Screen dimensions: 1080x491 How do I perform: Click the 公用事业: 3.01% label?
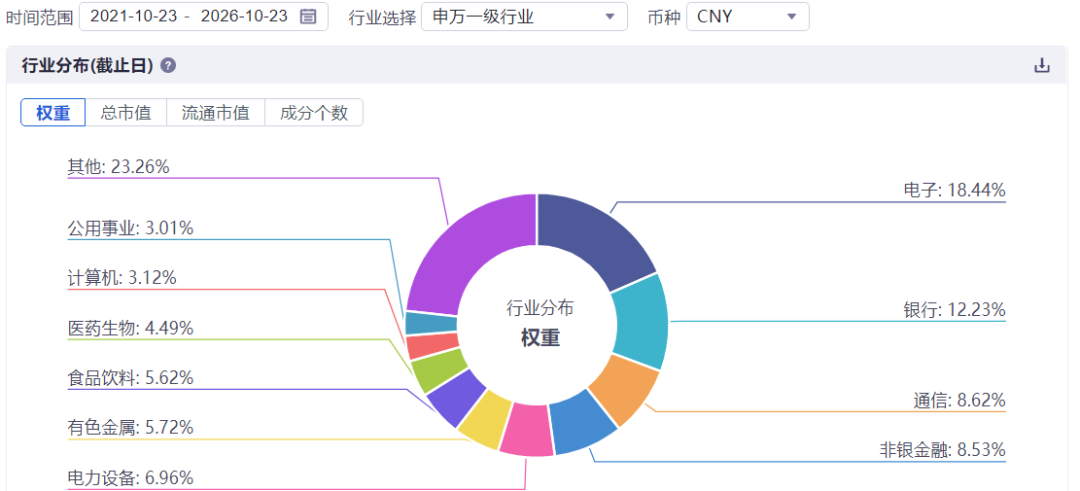point(130,228)
